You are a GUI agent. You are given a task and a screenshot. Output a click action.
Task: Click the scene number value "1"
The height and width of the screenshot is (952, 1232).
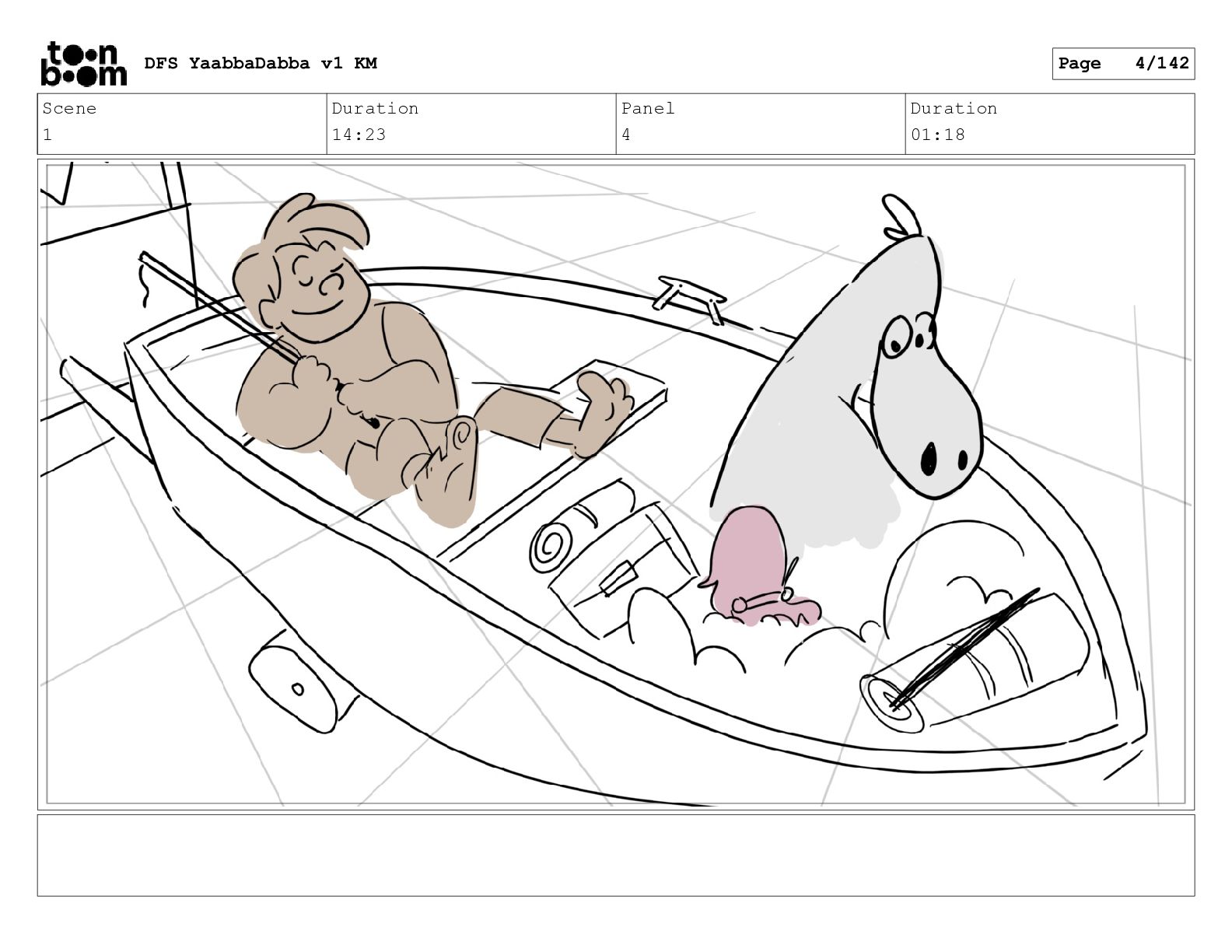(47, 135)
